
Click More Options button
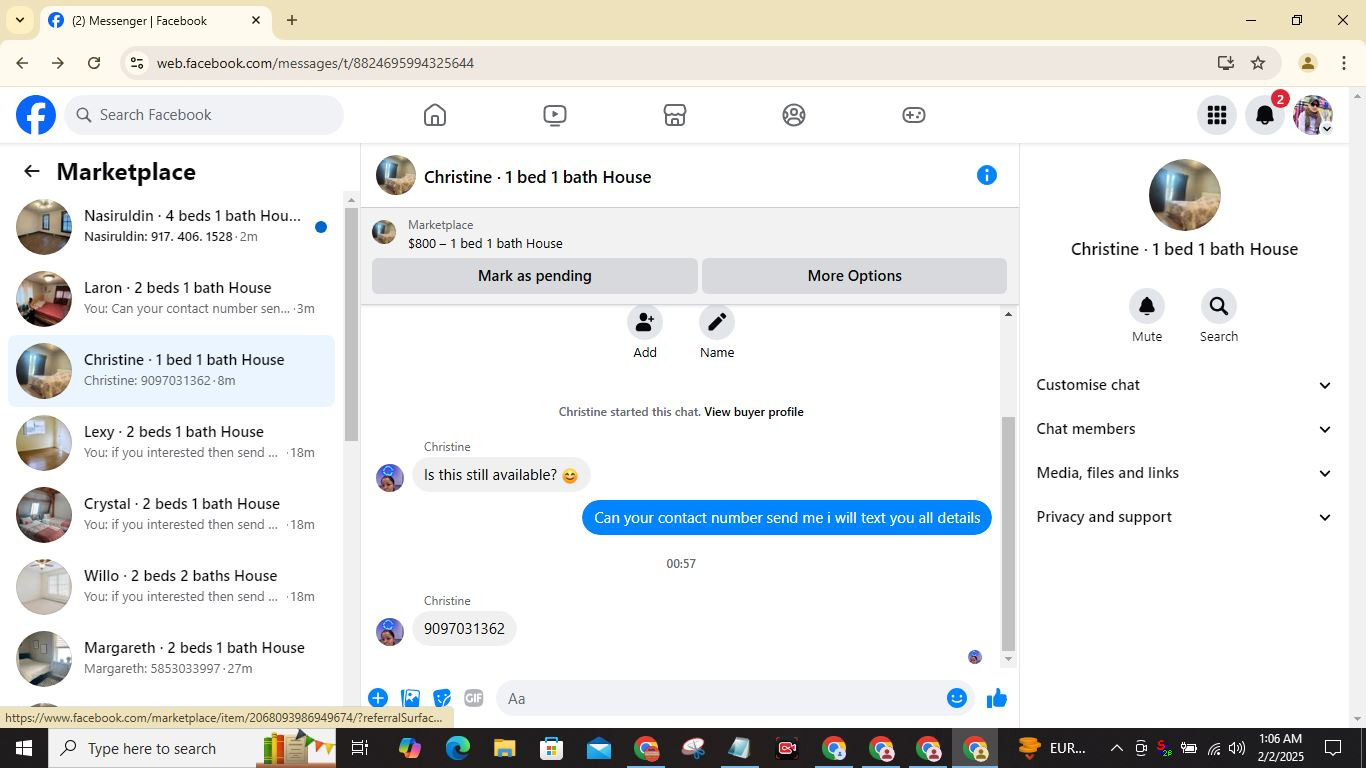click(x=855, y=276)
